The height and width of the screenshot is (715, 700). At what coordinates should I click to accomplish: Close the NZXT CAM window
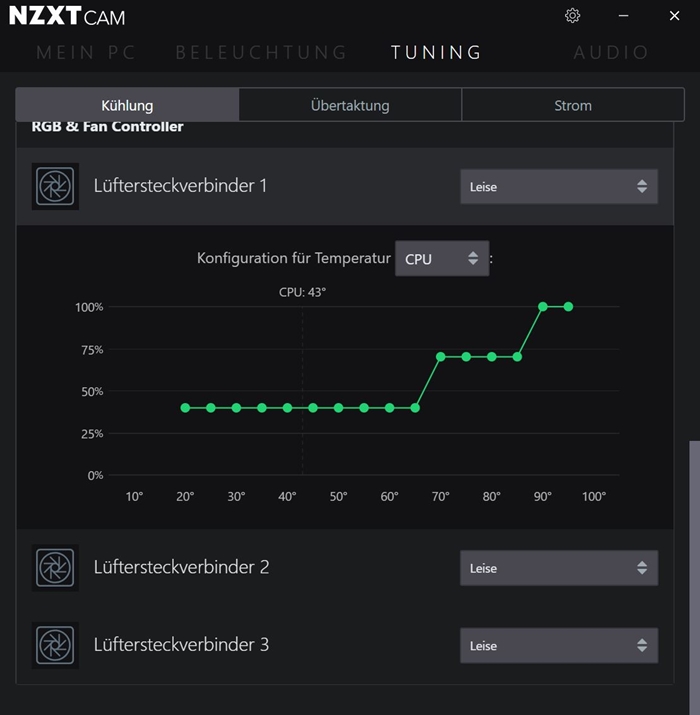[674, 16]
